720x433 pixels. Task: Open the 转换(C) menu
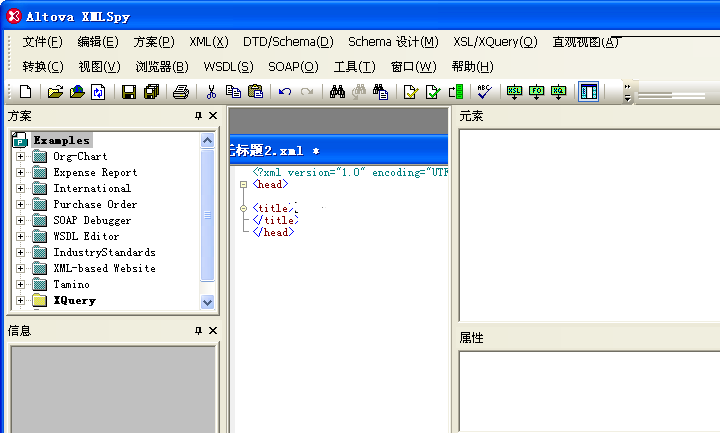tap(43, 67)
